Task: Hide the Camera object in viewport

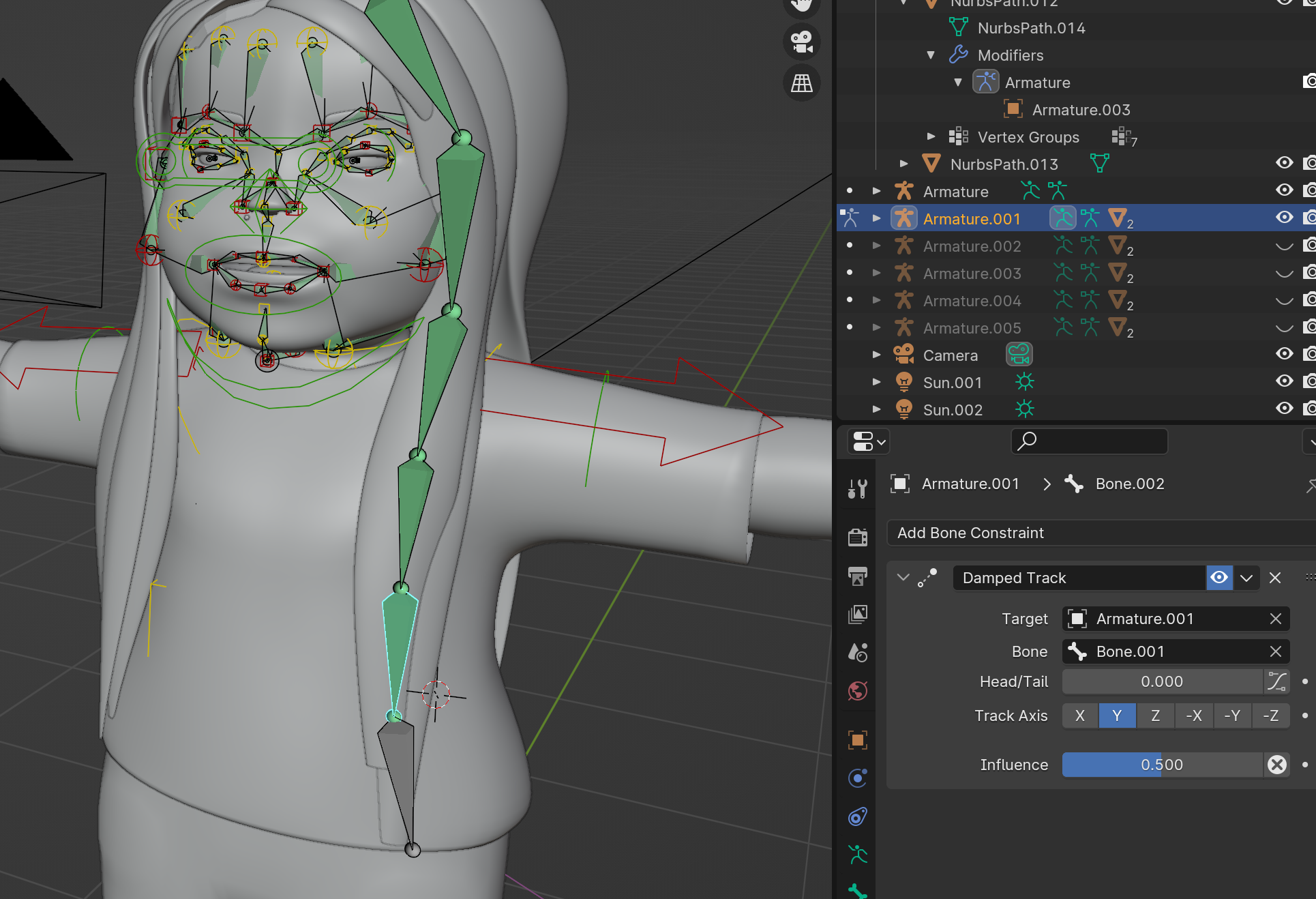Action: tap(1284, 354)
